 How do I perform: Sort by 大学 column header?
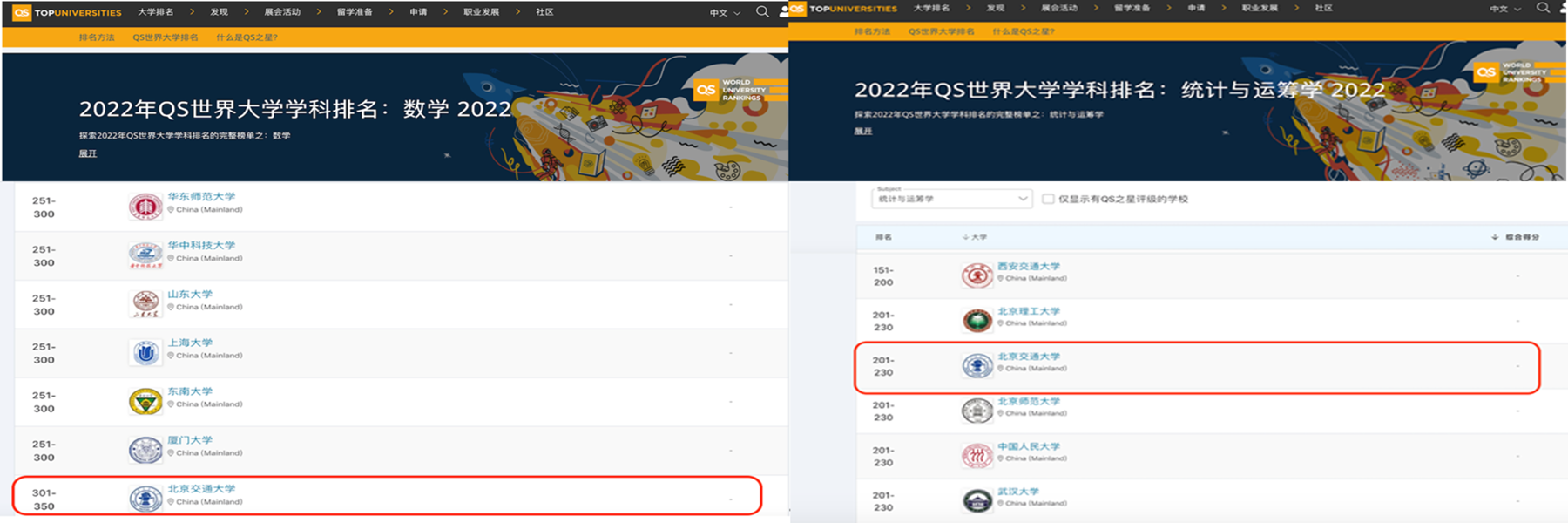pyautogui.click(x=976, y=237)
